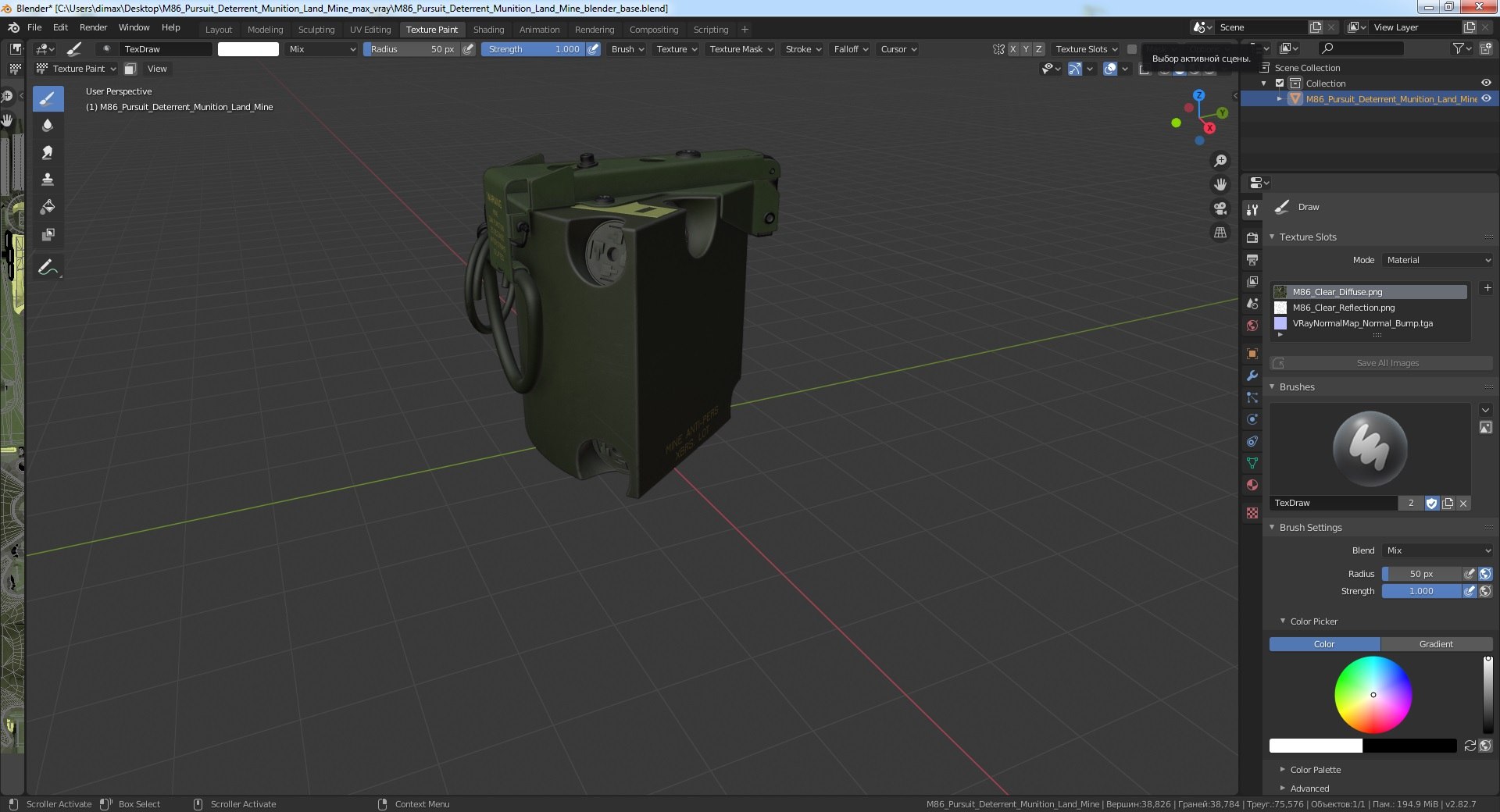1500x812 pixels.
Task: Toggle camera view in viewport
Action: (x=1220, y=208)
